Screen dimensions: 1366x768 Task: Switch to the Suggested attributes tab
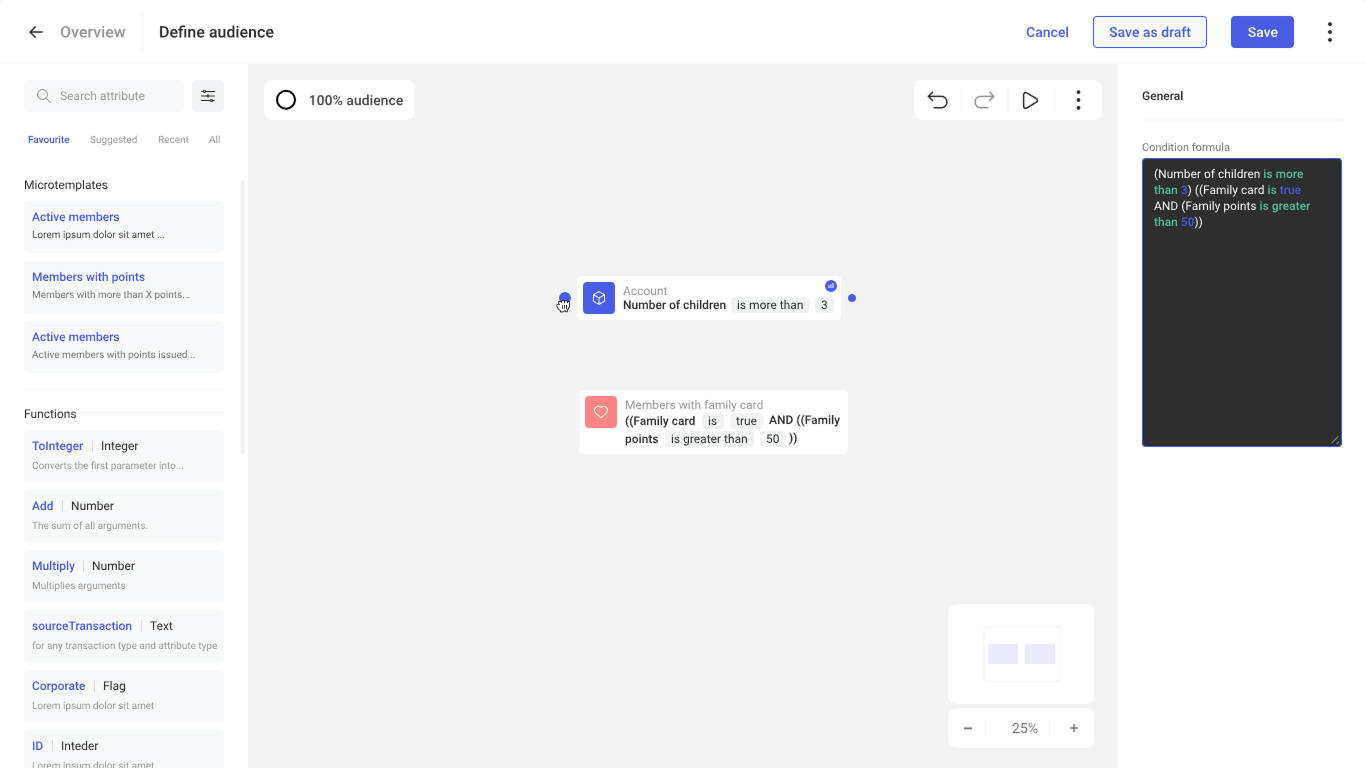click(112, 139)
